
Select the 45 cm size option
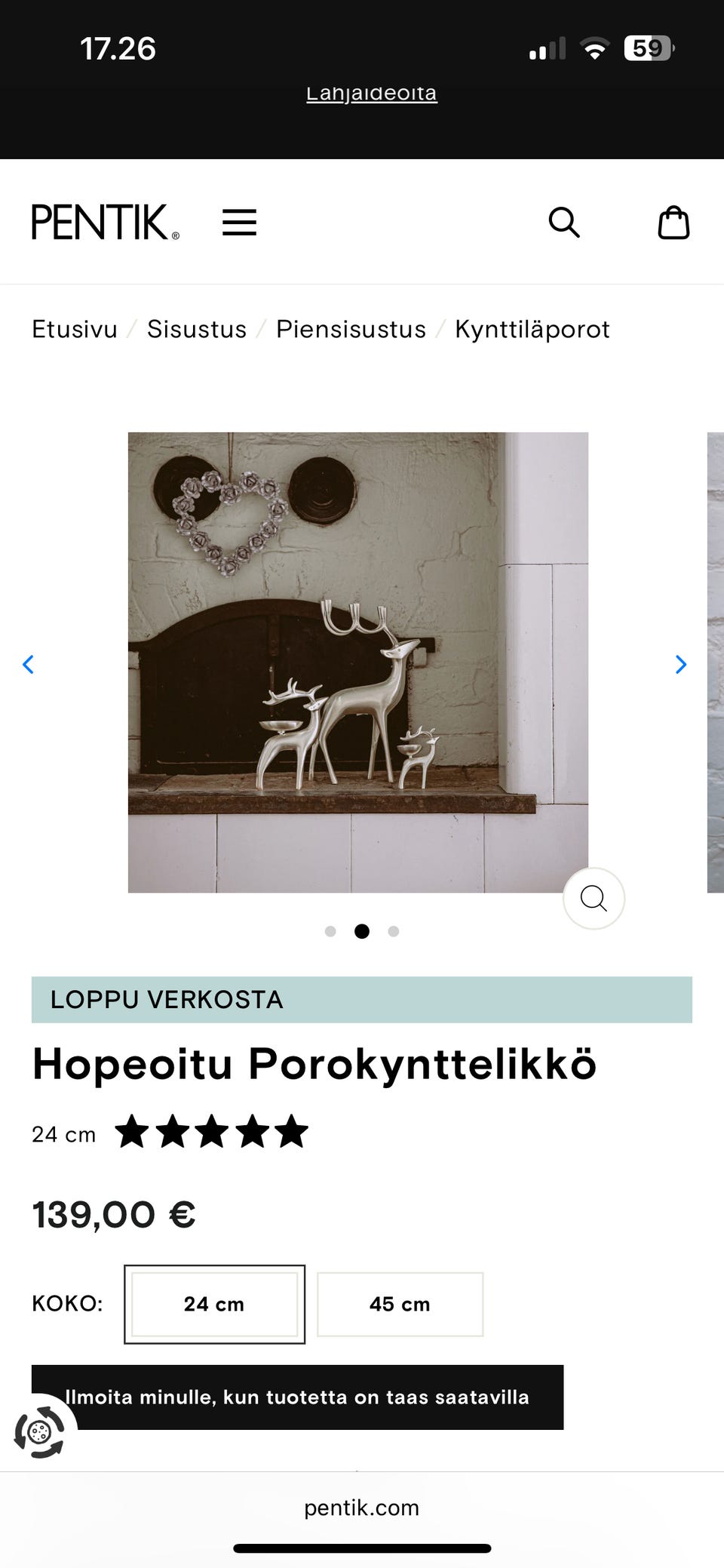click(x=400, y=1304)
